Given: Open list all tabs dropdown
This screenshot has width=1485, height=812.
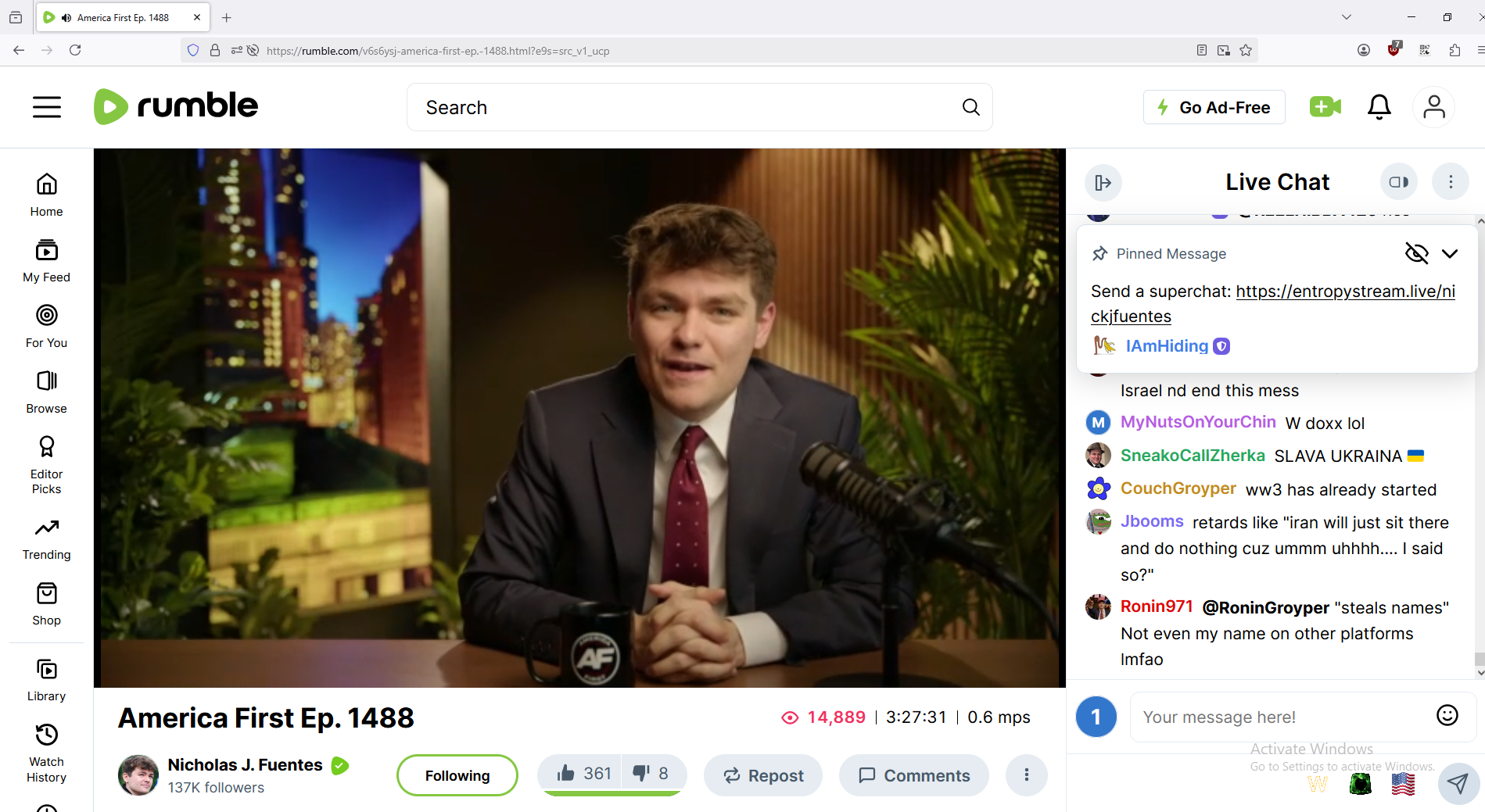Looking at the screenshot, I should pos(1346,17).
